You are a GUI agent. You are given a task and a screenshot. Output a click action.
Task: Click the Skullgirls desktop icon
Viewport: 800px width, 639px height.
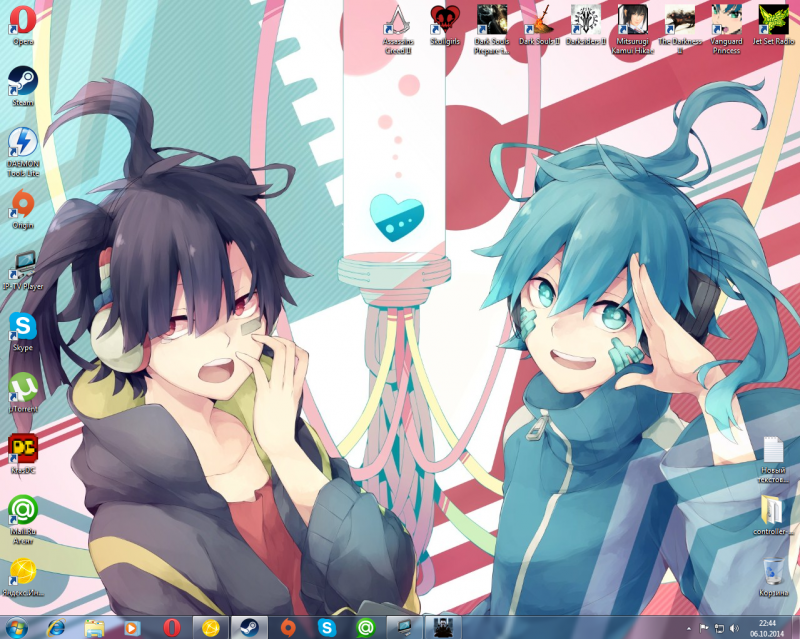[445, 26]
